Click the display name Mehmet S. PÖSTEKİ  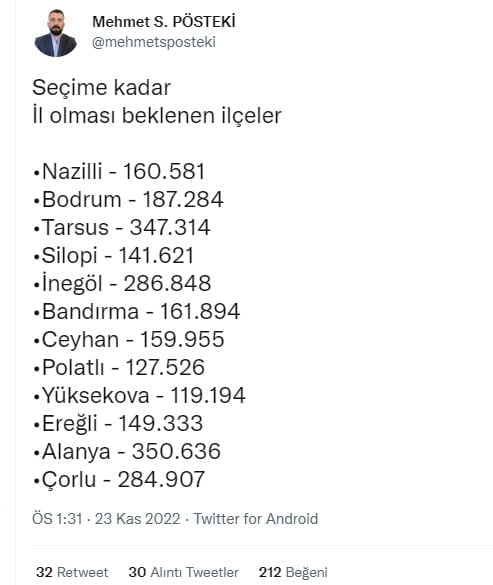point(164,22)
